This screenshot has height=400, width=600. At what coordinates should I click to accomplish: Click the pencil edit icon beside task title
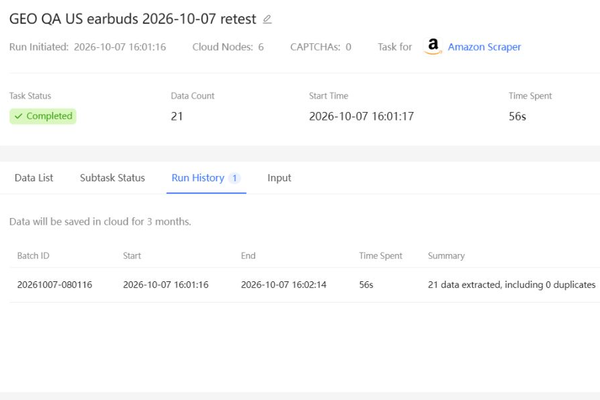267,19
